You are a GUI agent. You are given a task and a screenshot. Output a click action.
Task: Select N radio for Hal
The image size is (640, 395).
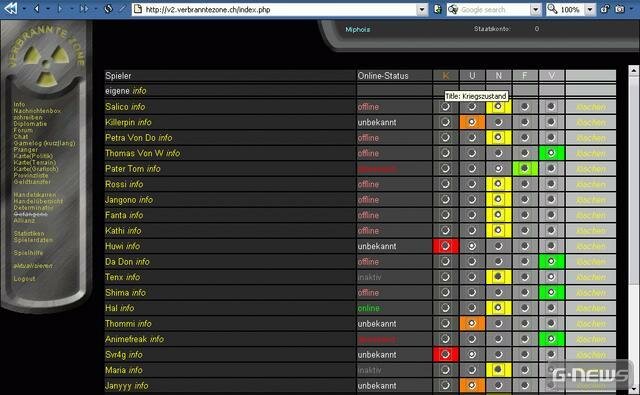(x=498, y=308)
